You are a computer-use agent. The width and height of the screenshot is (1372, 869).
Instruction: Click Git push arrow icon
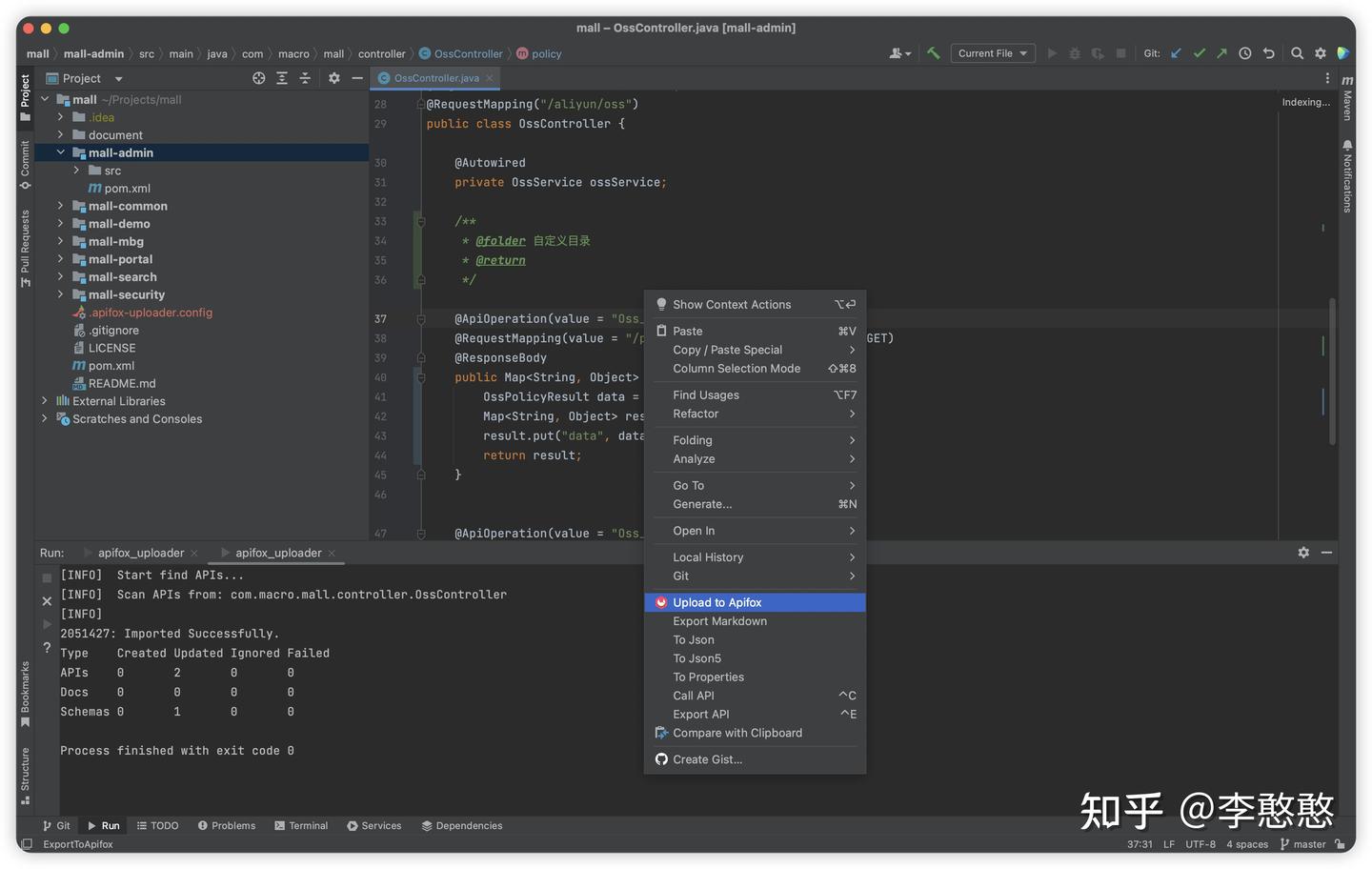coord(1221,53)
